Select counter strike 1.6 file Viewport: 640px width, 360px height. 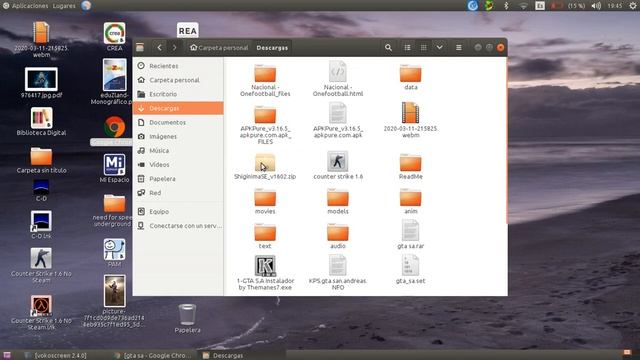[338, 165]
